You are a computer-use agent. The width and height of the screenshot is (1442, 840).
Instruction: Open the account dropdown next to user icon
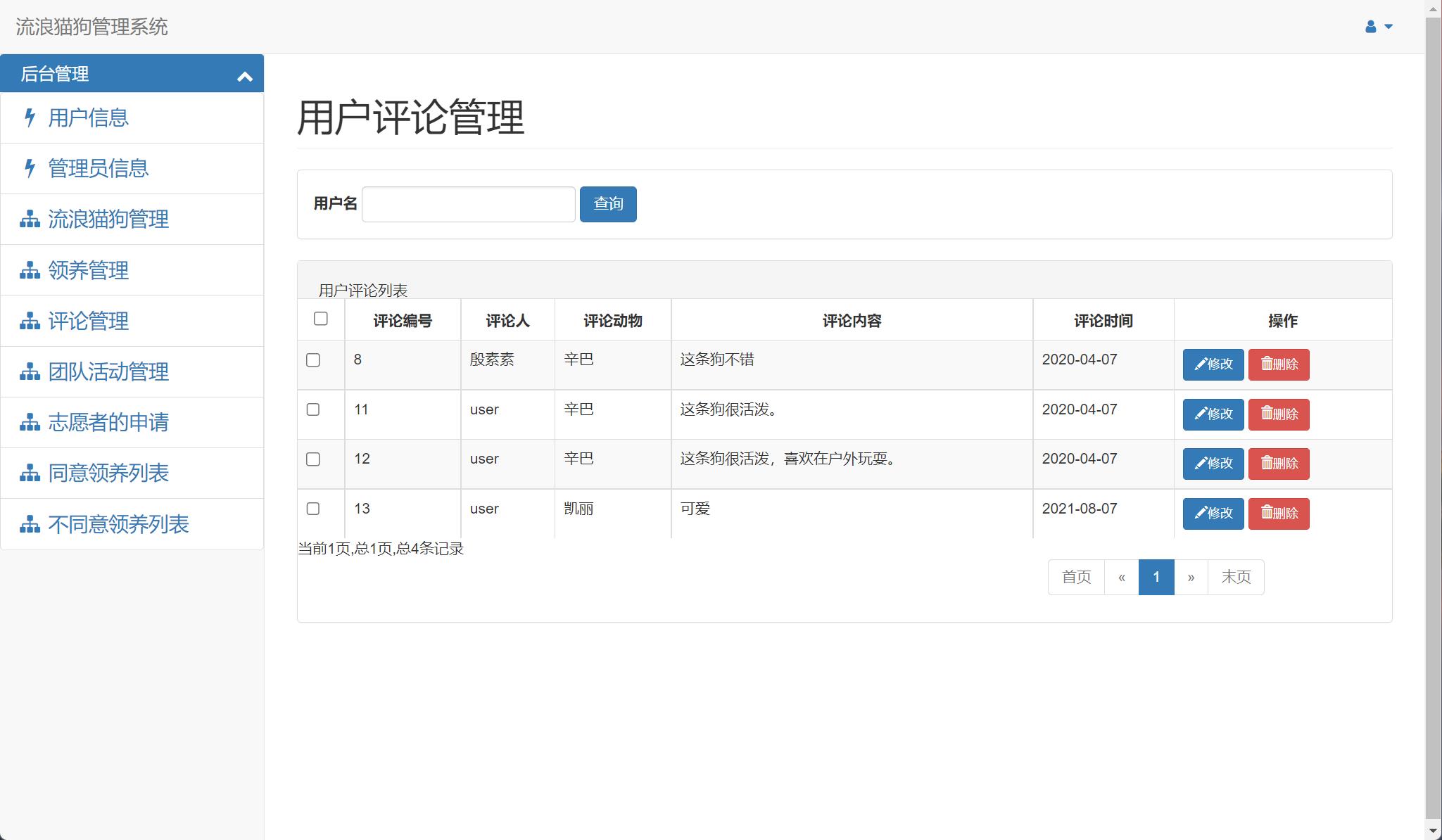tap(1387, 26)
